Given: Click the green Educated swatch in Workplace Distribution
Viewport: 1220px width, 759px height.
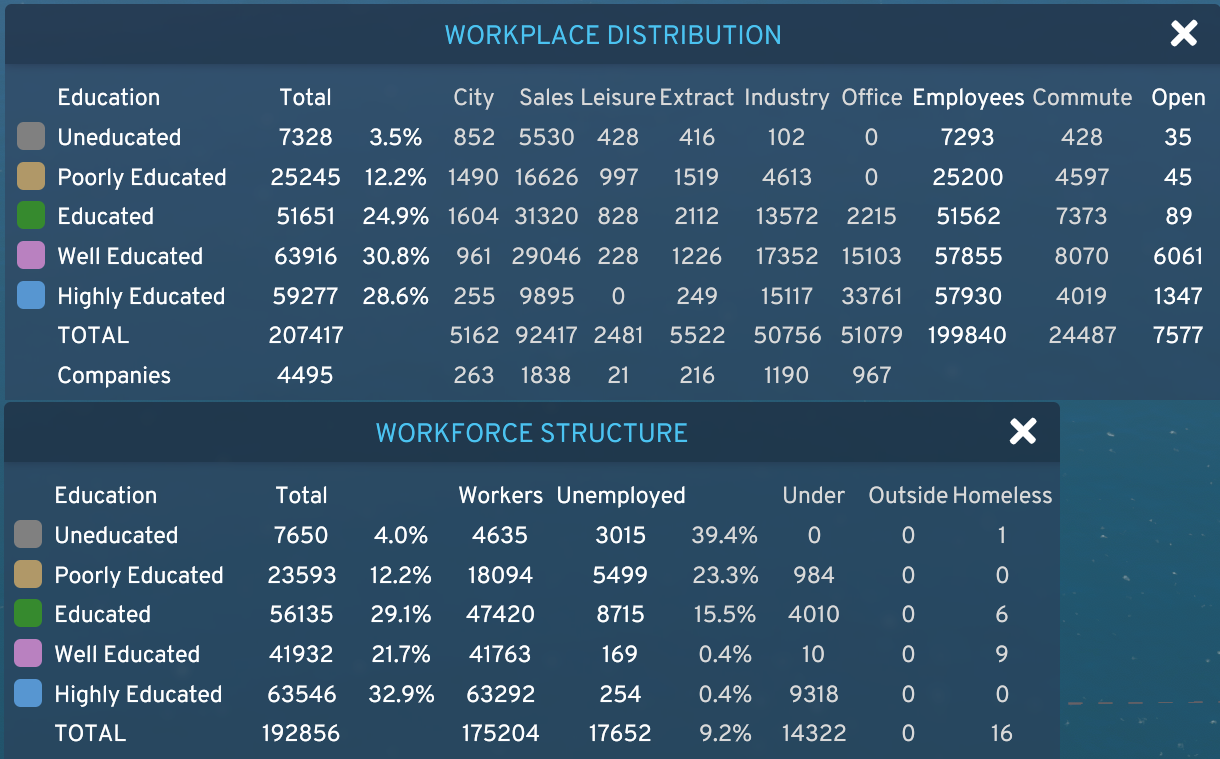Looking at the screenshot, I should pyautogui.click(x=31, y=216).
